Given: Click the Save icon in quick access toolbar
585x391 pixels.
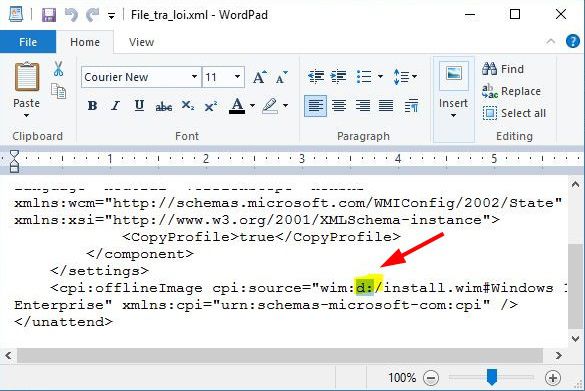Looking at the screenshot, I should click(x=49, y=15).
